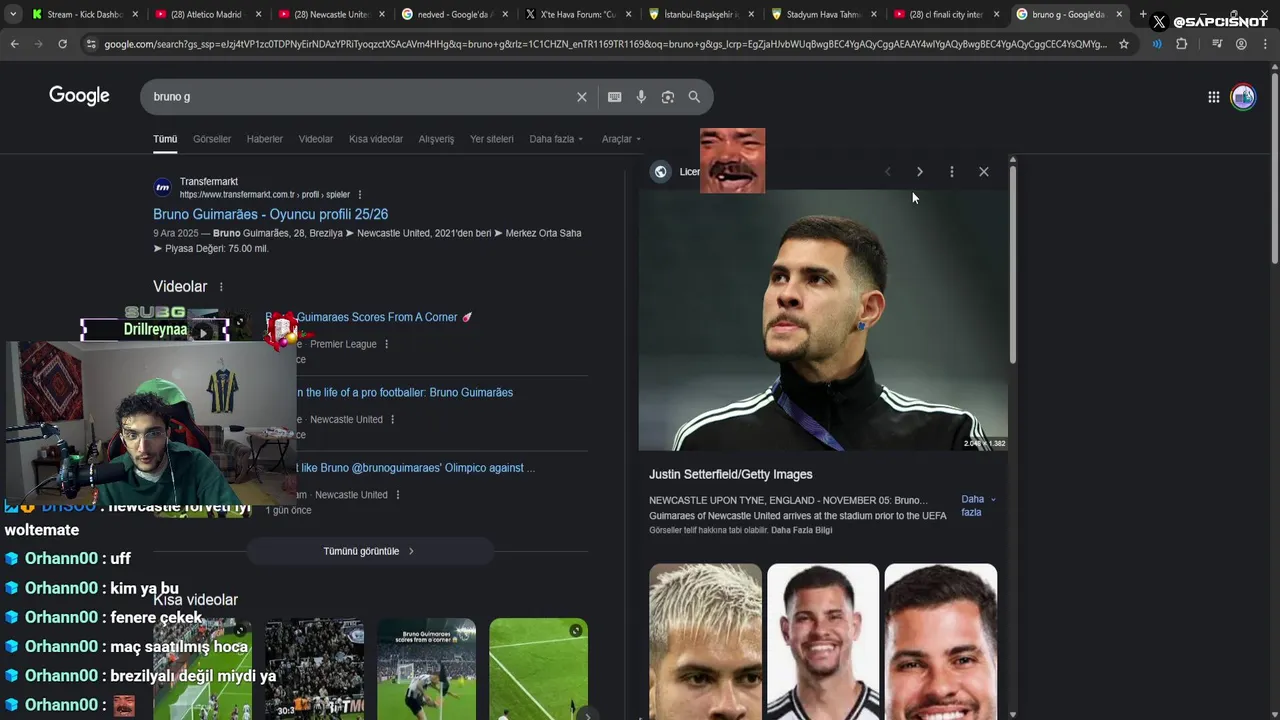1280x720 pixels.
Task: Go back with the browser back arrow
Action: click(x=14, y=44)
